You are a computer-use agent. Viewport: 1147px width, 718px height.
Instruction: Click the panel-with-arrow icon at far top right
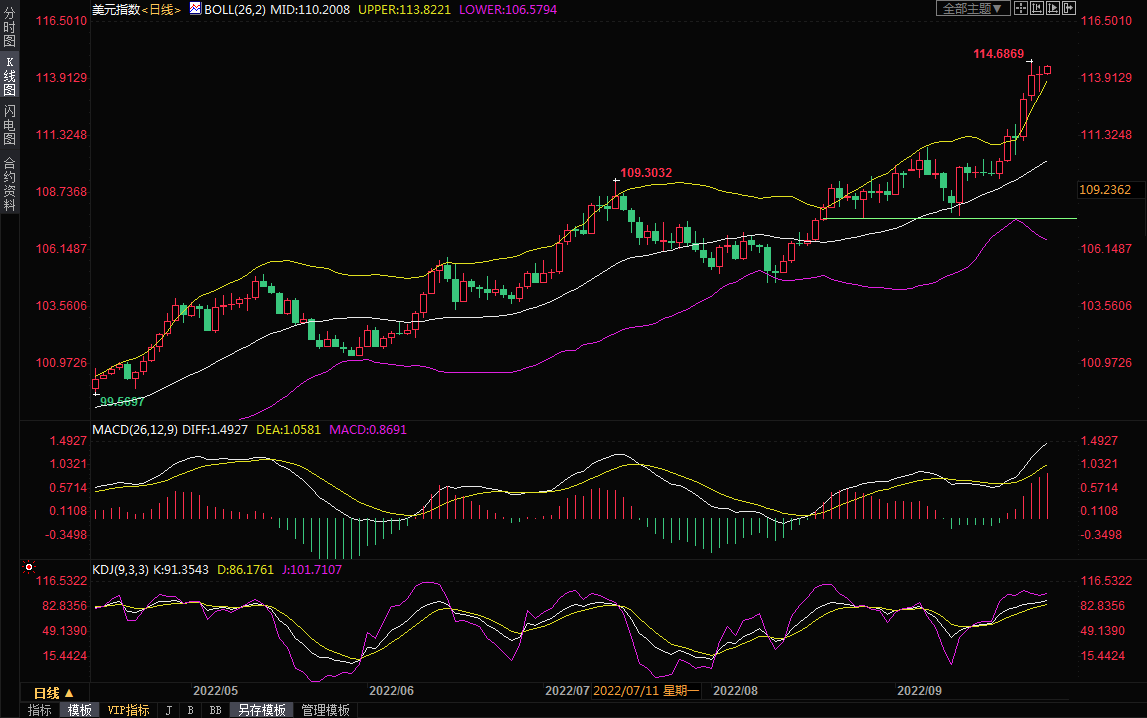pyautogui.click(x=1069, y=8)
